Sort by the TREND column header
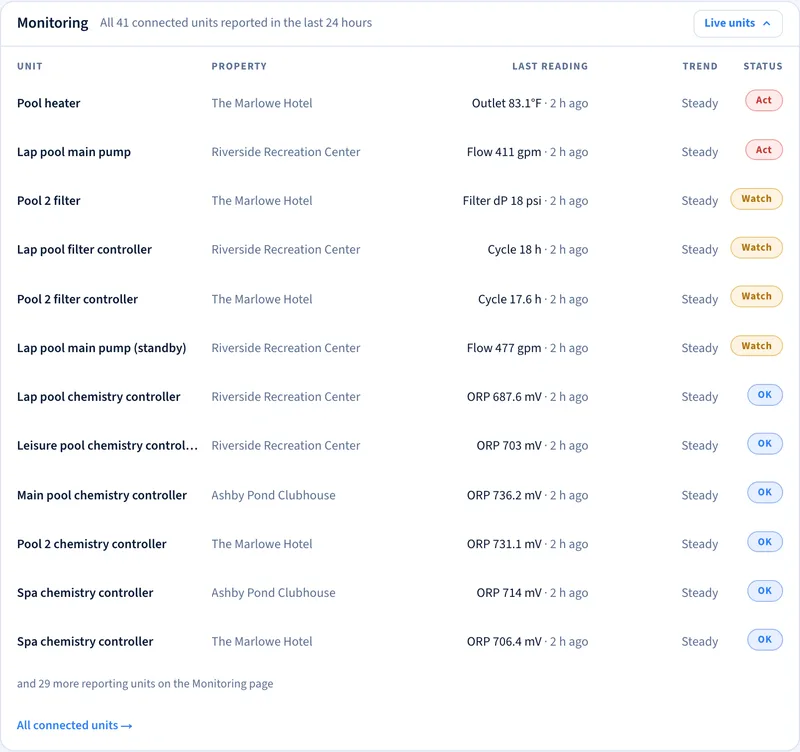 pos(700,66)
